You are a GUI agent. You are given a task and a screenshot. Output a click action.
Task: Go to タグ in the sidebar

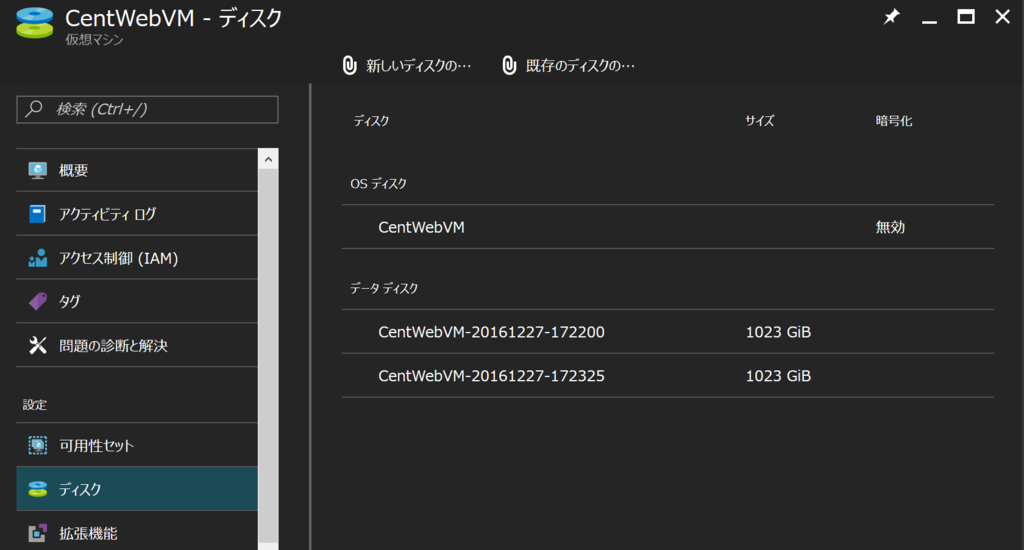[x=137, y=301]
